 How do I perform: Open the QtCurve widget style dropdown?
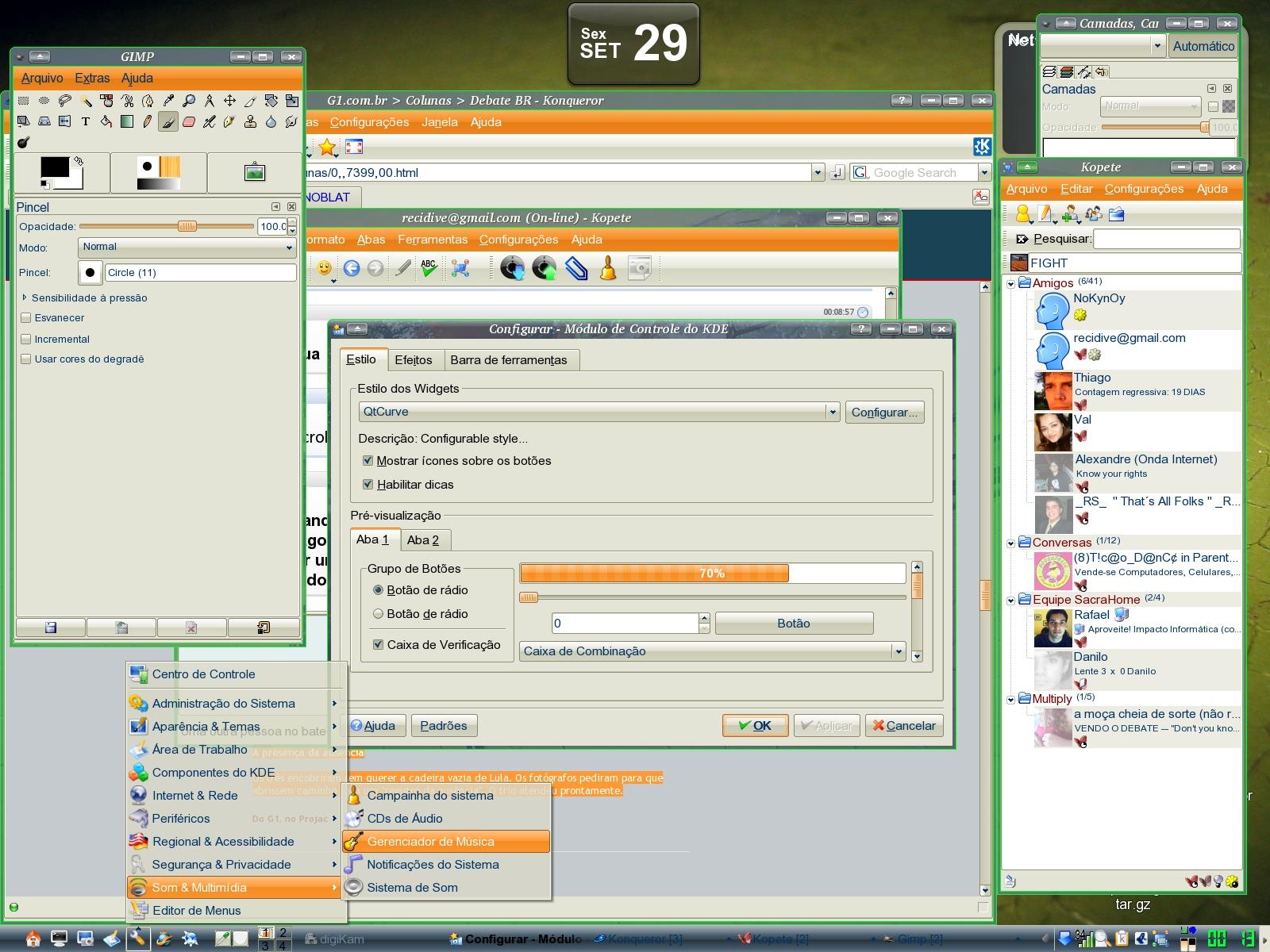599,412
